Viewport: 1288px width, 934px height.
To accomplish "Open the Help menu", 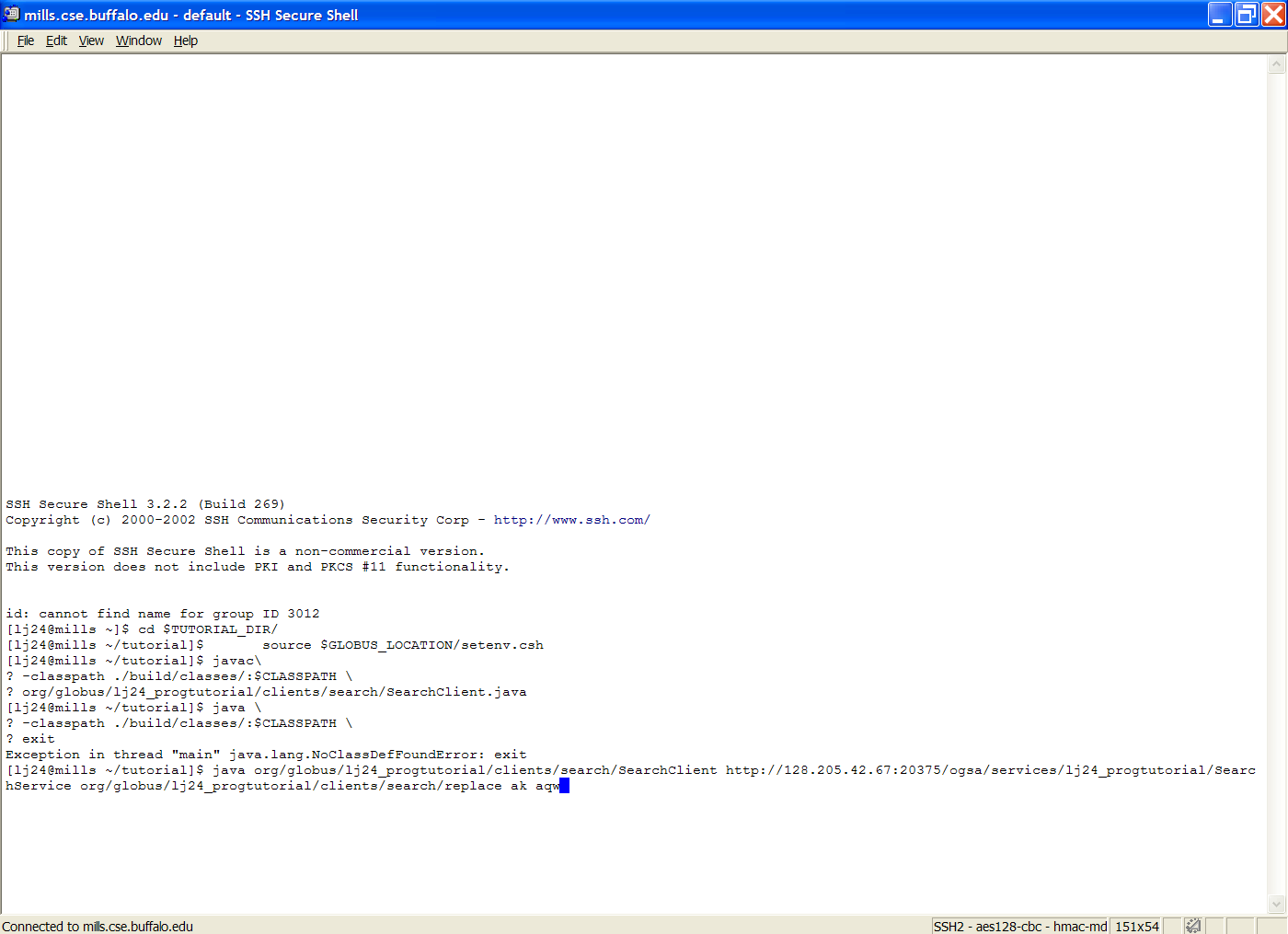I will [186, 40].
